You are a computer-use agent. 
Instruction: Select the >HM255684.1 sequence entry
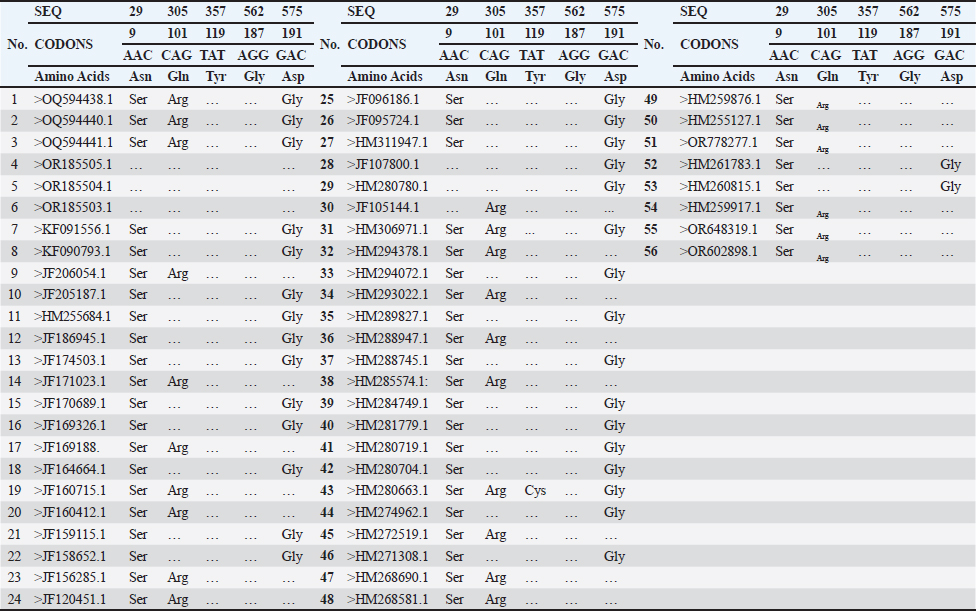[73, 317]
